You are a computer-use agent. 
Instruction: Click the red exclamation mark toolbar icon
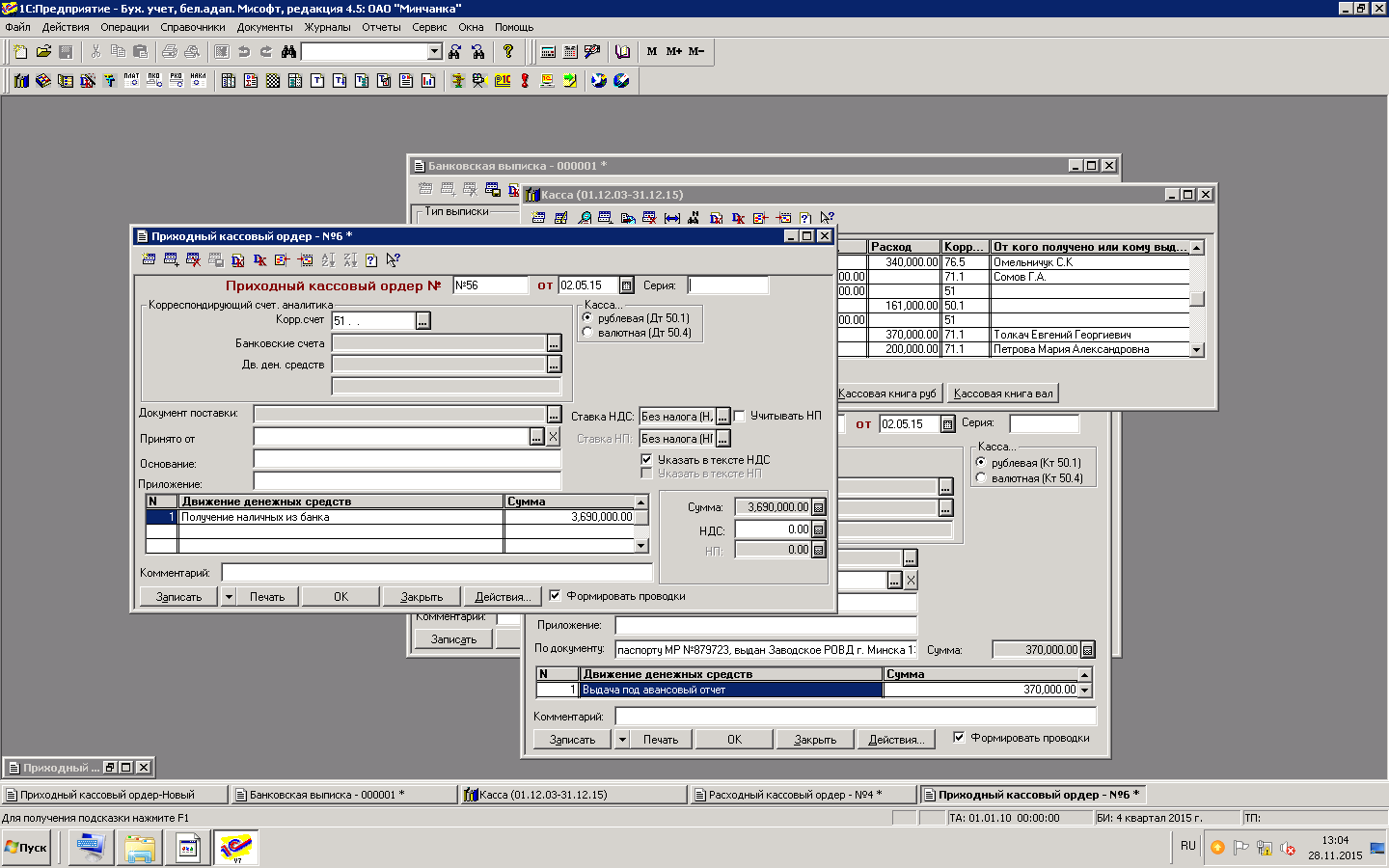point(525,80)
